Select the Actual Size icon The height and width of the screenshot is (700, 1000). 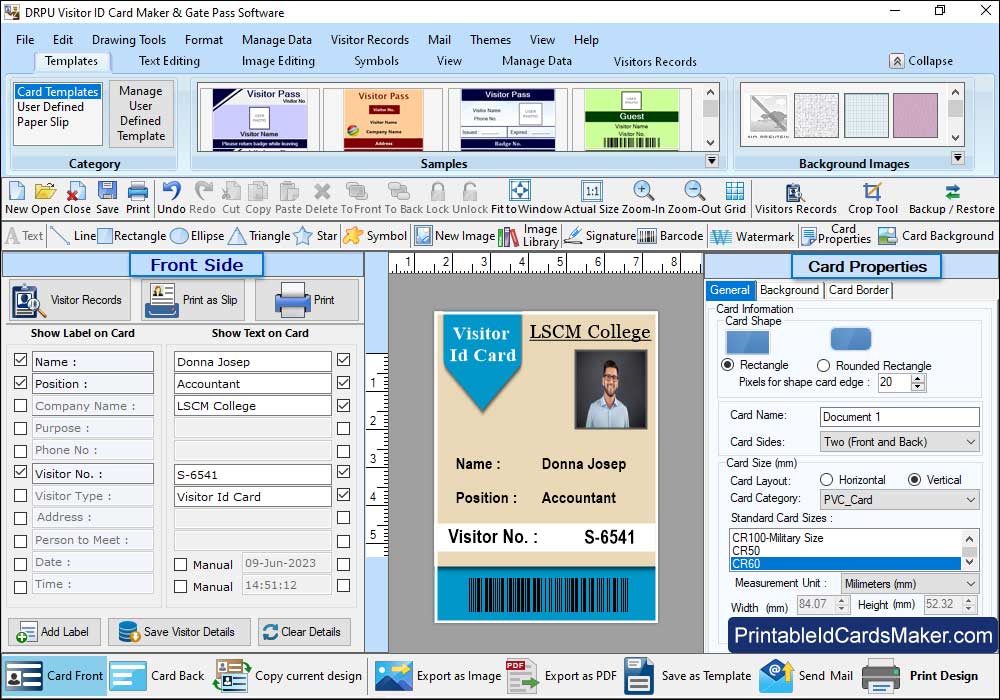coord(592,191)
